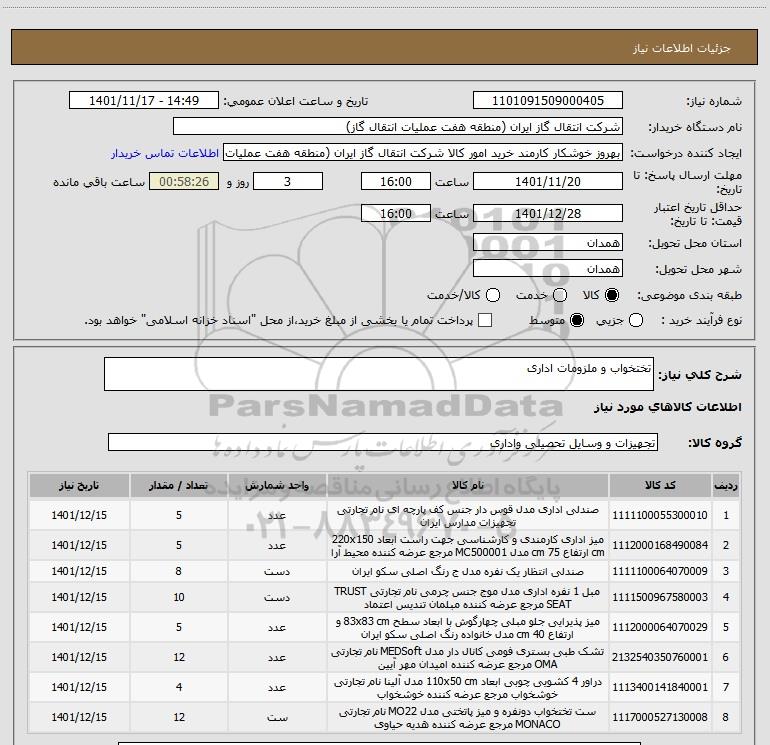Click the goods group field تجهیزات و وسایل تحصیلی واداری
770x745 pixels.
(x=383, y=442)
